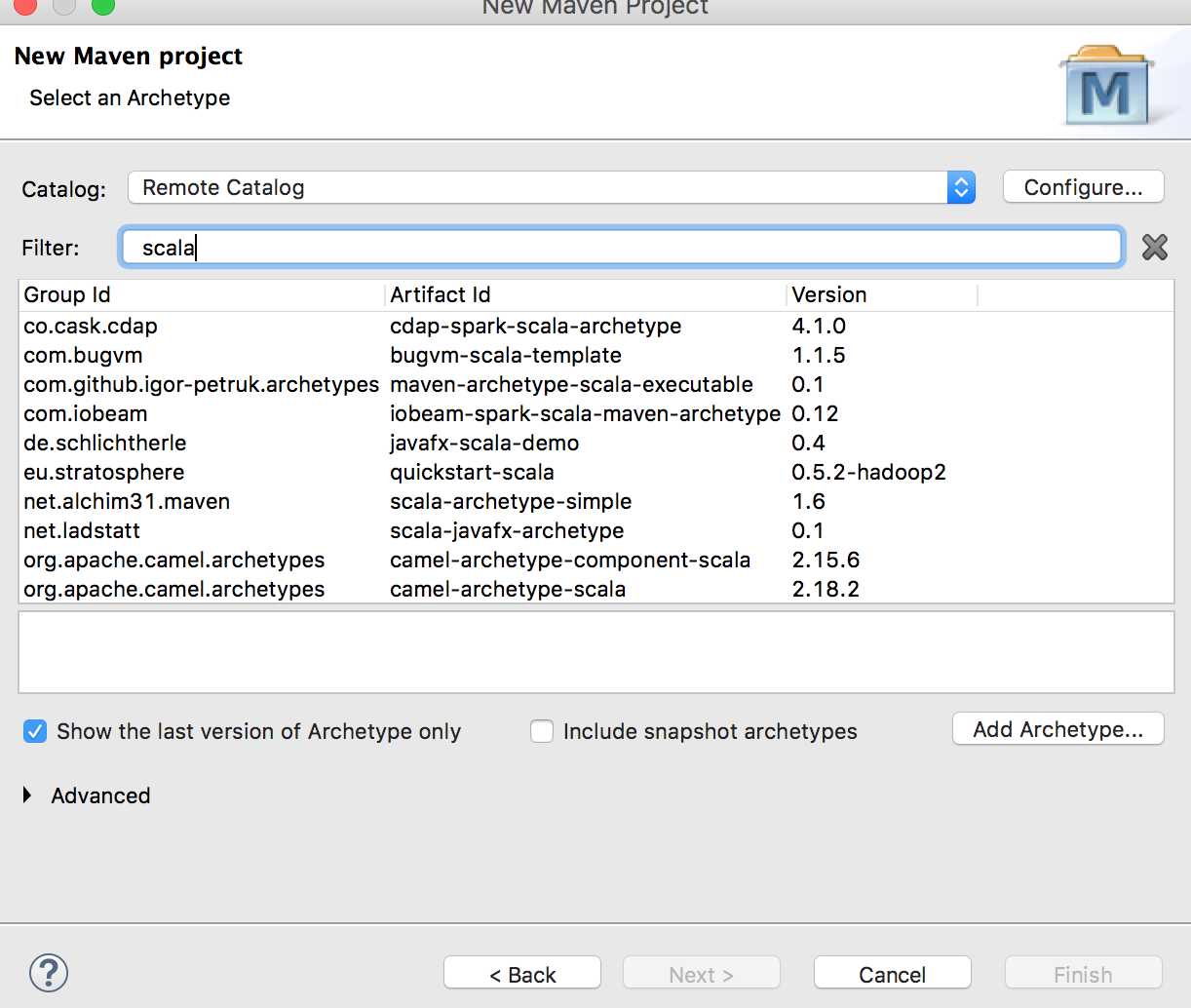Click javafx-scala-demo artifact
The width and height of the screenshot is (1191, 1008).
click(484, 443)
